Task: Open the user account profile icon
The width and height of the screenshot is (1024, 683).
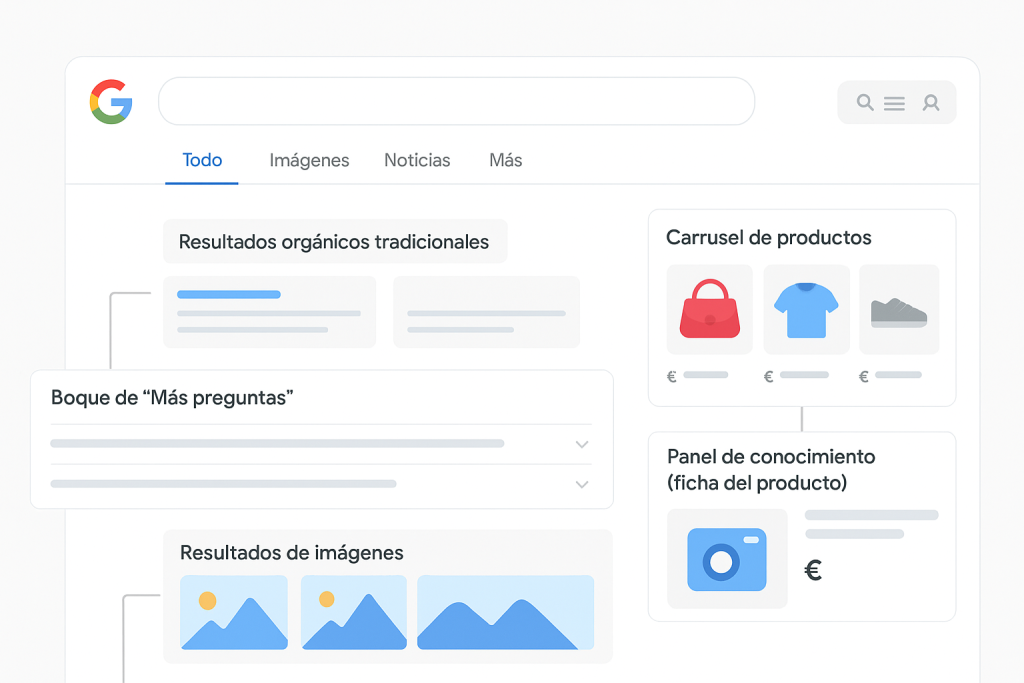Action: (x=931, y=102)
